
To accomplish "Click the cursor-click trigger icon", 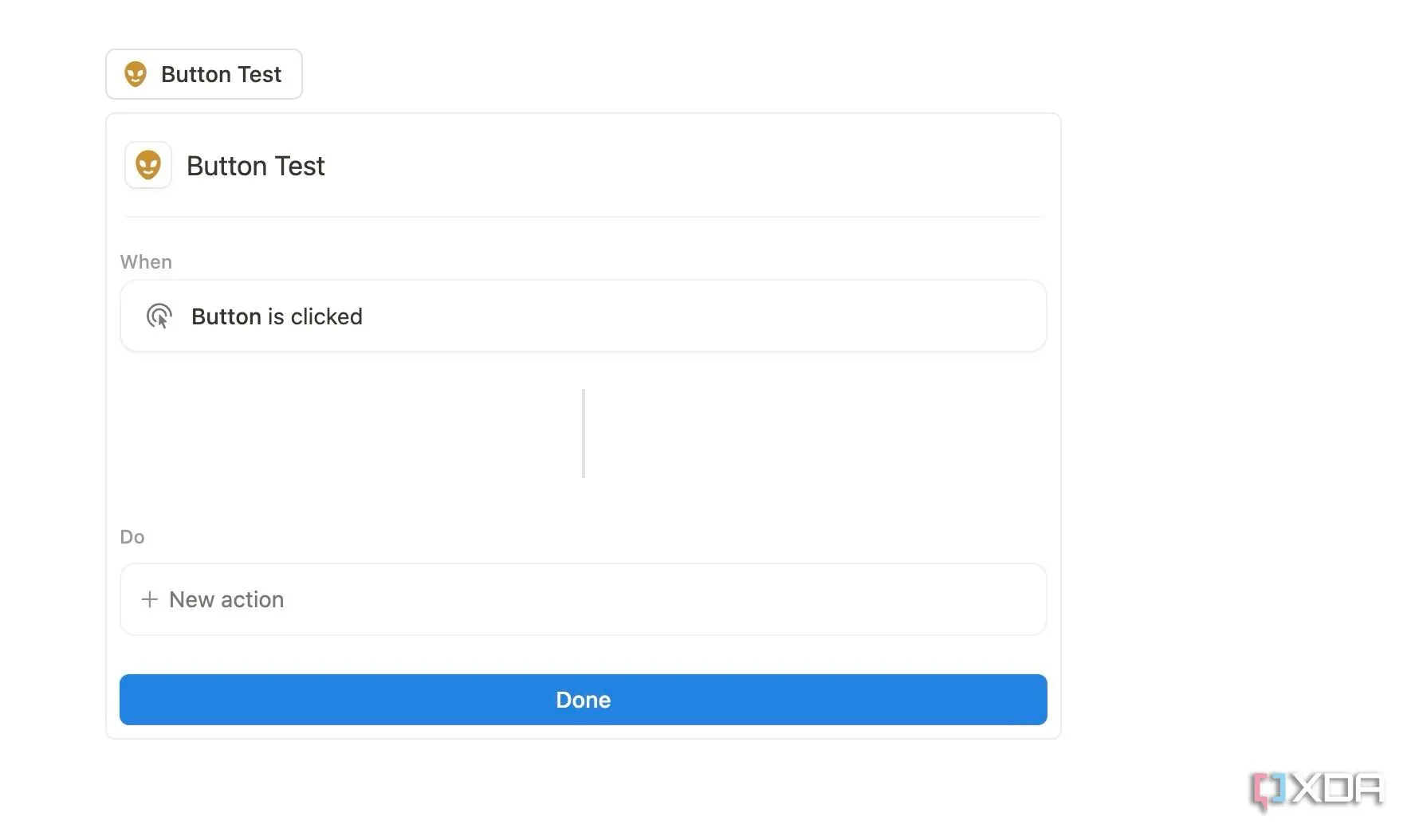I will coord(159,316).
